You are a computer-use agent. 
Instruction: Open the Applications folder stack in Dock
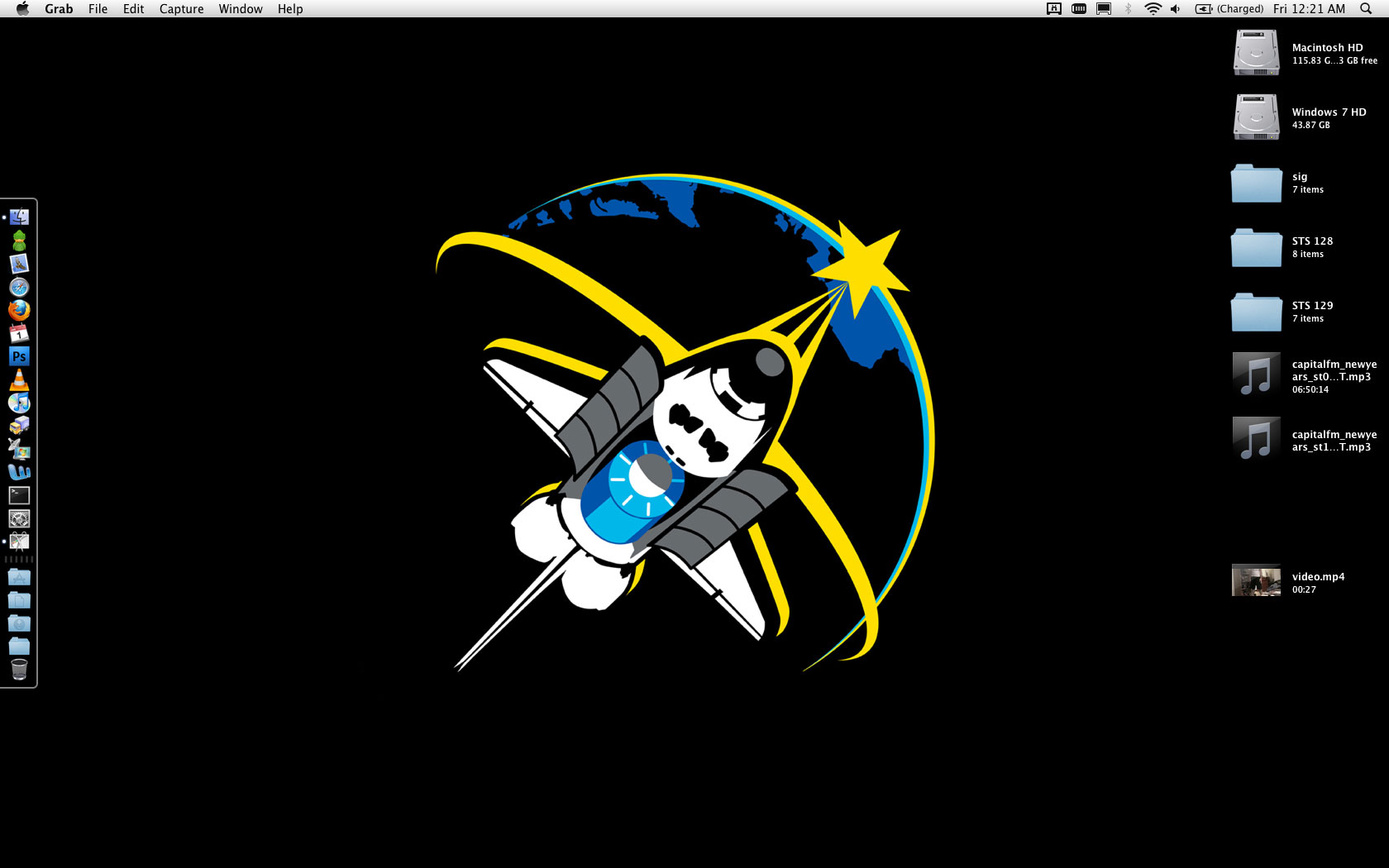(x=19, y=576)
